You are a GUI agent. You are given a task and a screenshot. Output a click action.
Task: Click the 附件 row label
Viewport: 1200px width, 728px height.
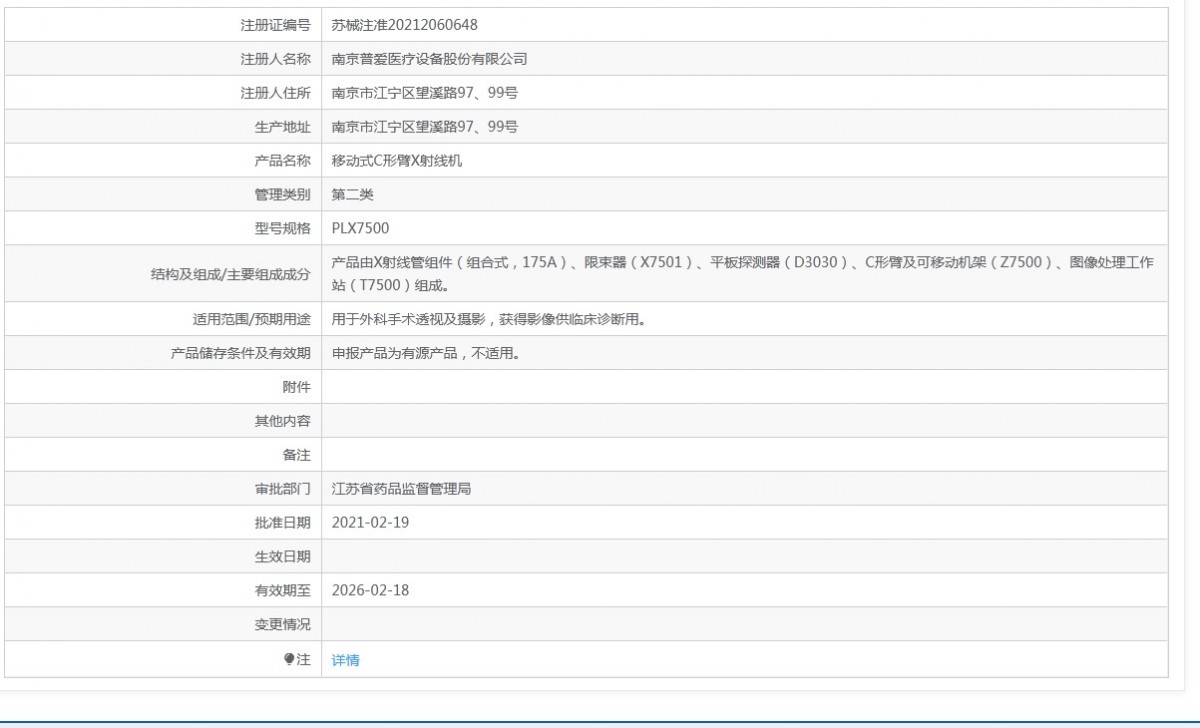(297, 388)
